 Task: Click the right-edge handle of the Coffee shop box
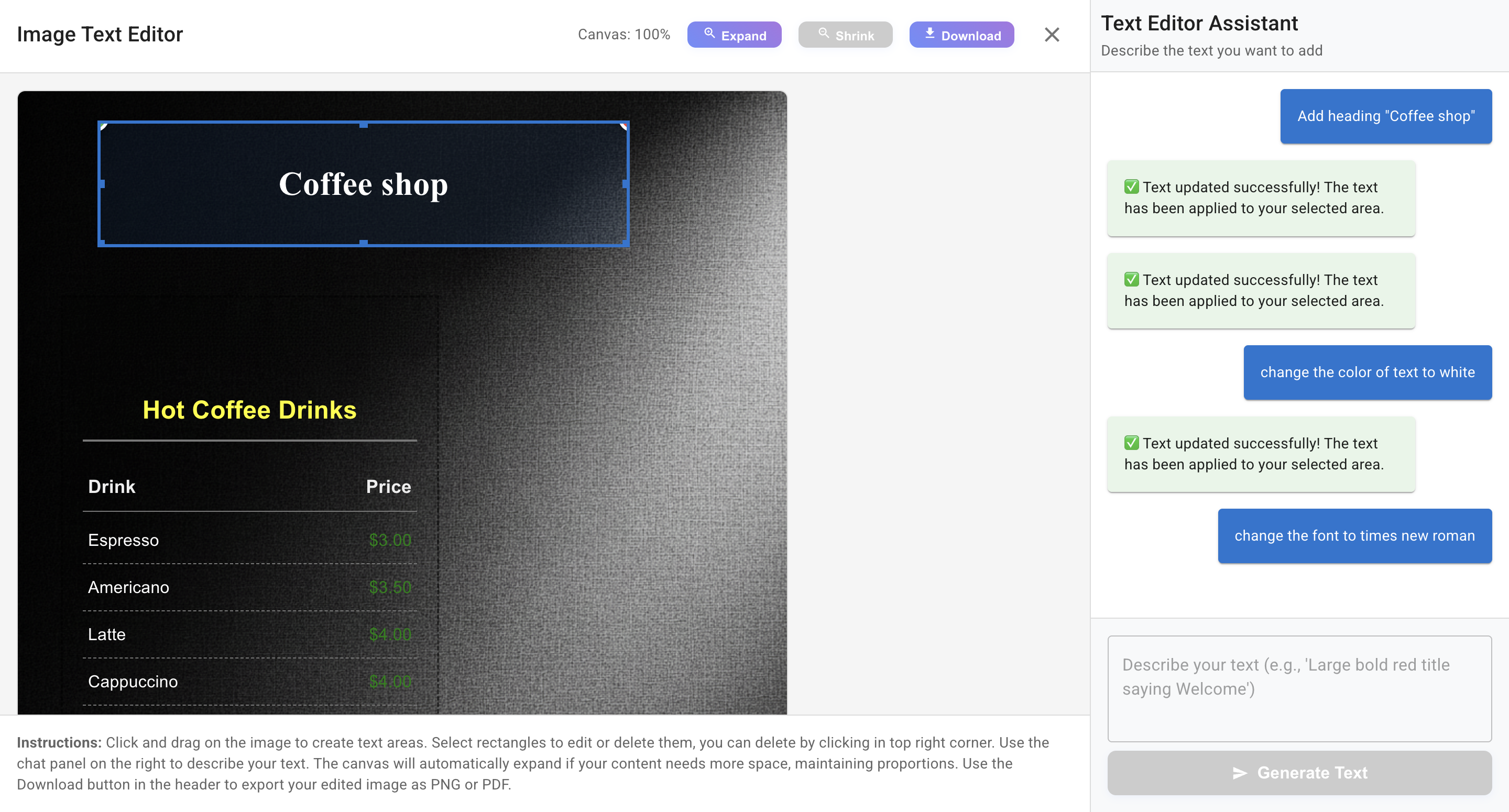[x=625, y=184]
